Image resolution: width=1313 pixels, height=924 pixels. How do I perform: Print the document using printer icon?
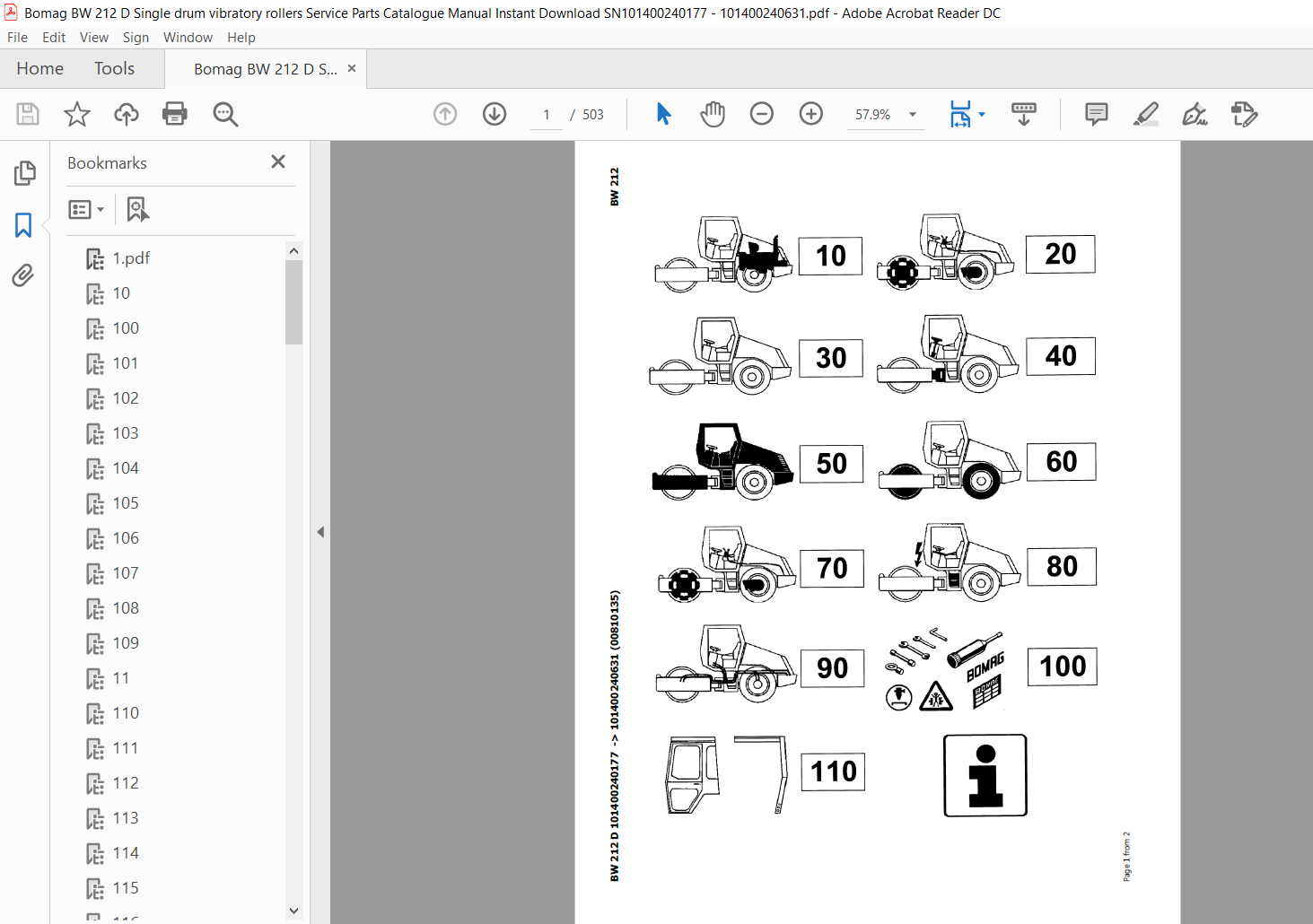[x=175, y=114]
